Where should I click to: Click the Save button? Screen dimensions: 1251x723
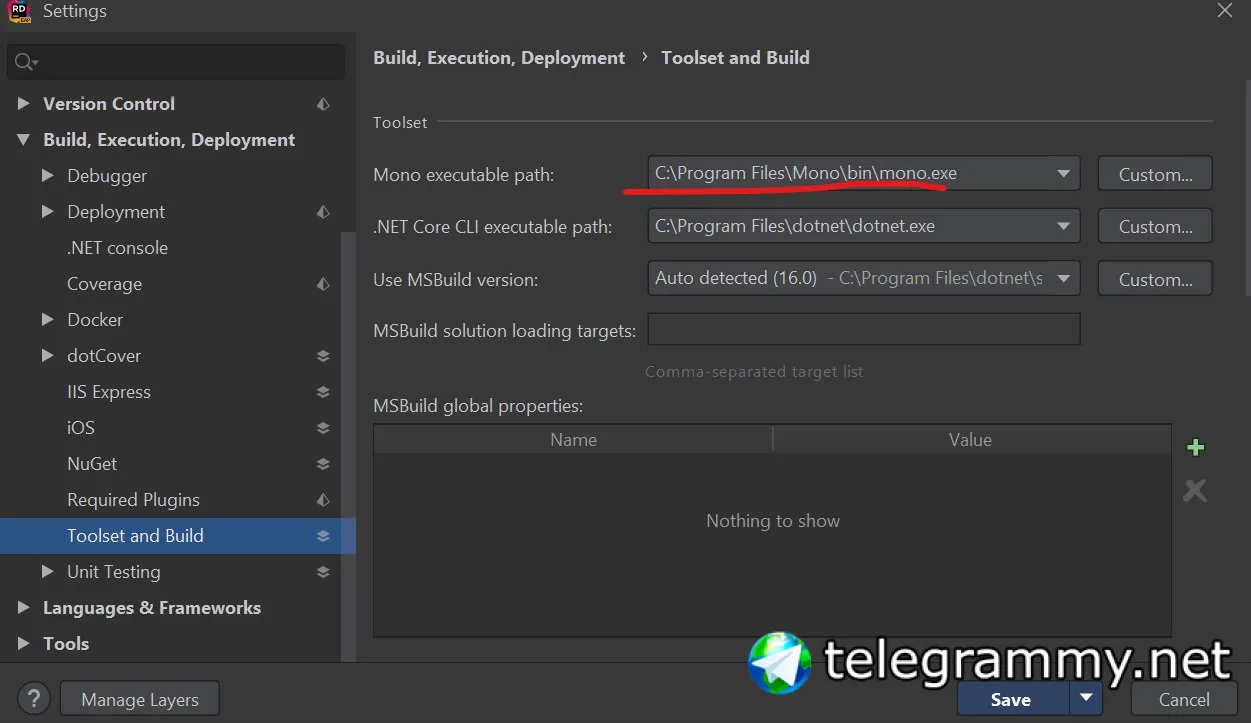click(1012, 699)
